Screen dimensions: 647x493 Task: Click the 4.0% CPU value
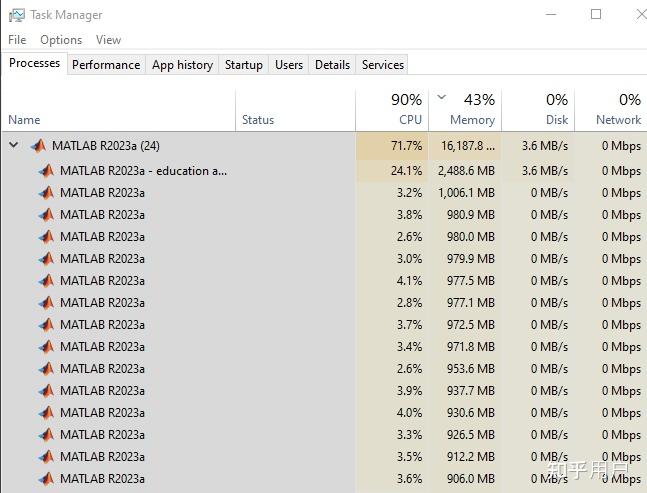tap(409, 413)
